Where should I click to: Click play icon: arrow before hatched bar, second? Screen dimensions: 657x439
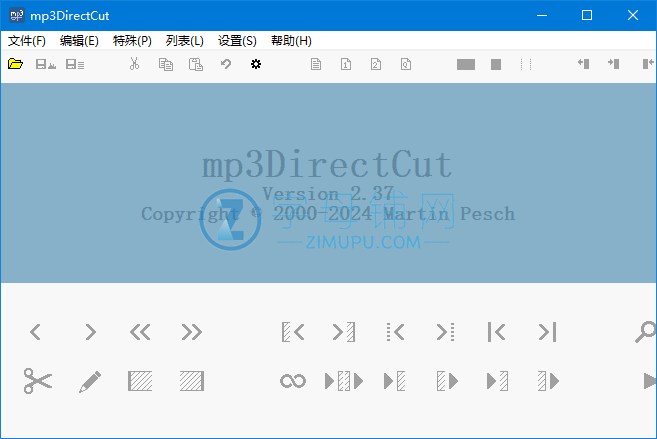click(x=497, y=381)
